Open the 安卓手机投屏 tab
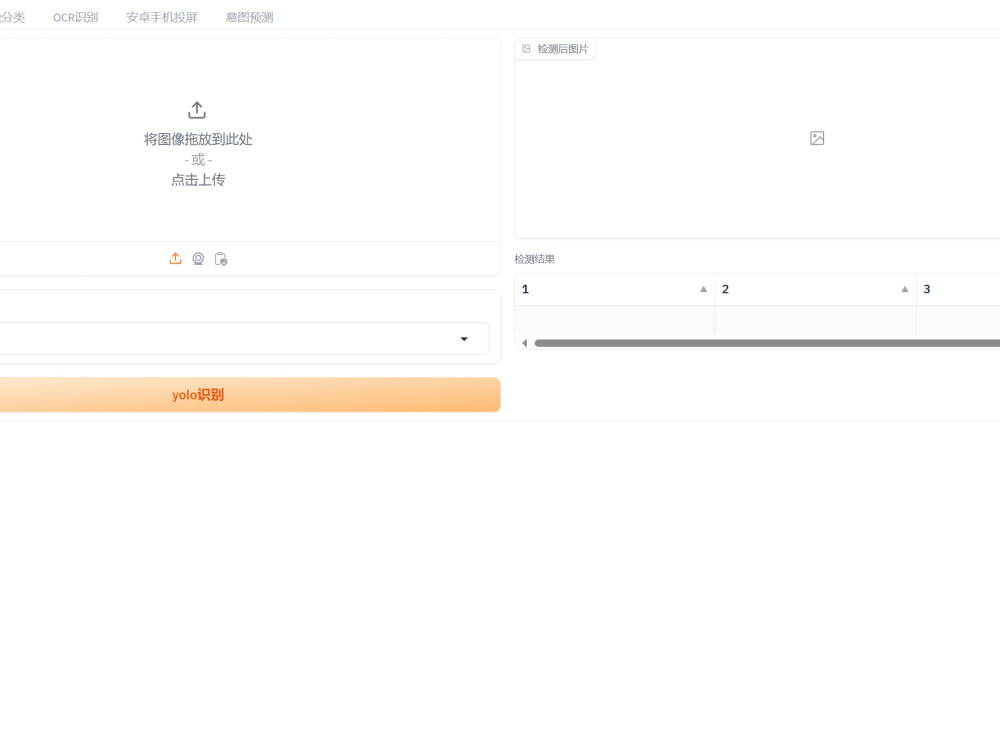The height and width of the screenshot is (750, 1000). [x=162, y=17]
